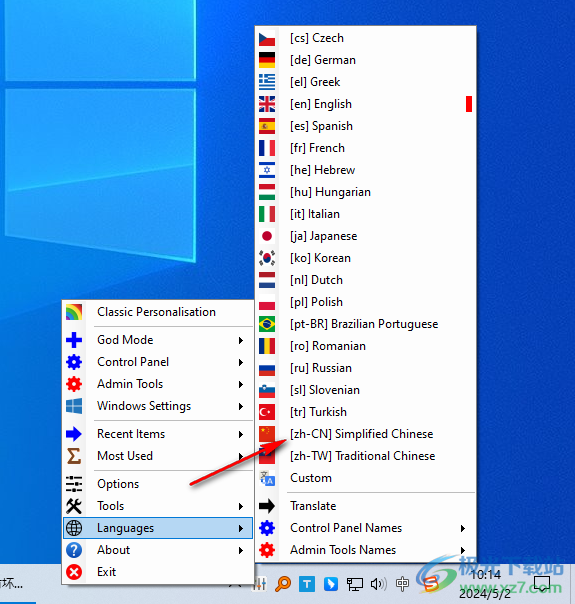575x604 pixels.
Task: Click the Turkish flag icon
Action: pyautogui.click(x=267, y=412)
